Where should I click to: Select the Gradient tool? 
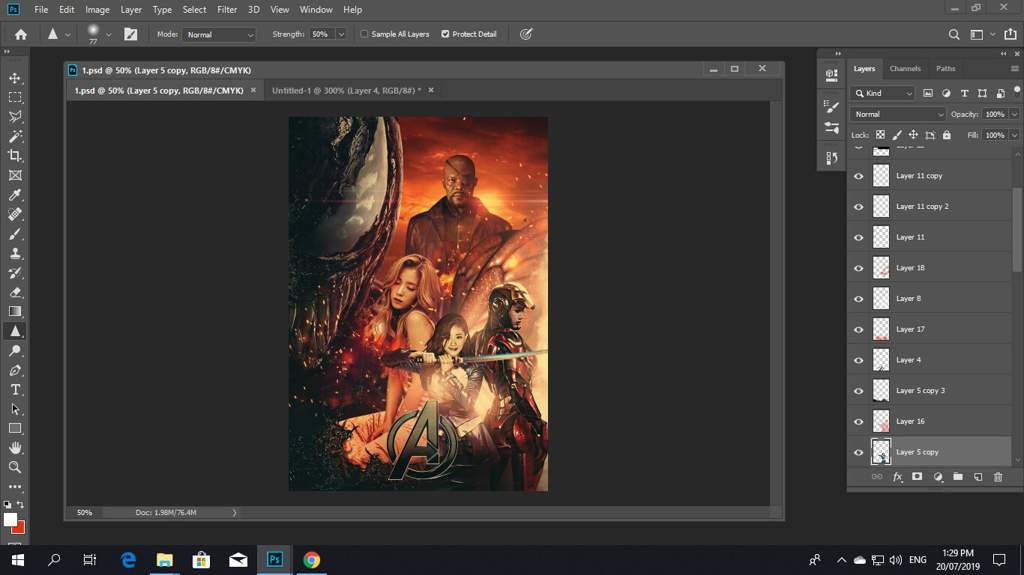(x=15, y=312)
